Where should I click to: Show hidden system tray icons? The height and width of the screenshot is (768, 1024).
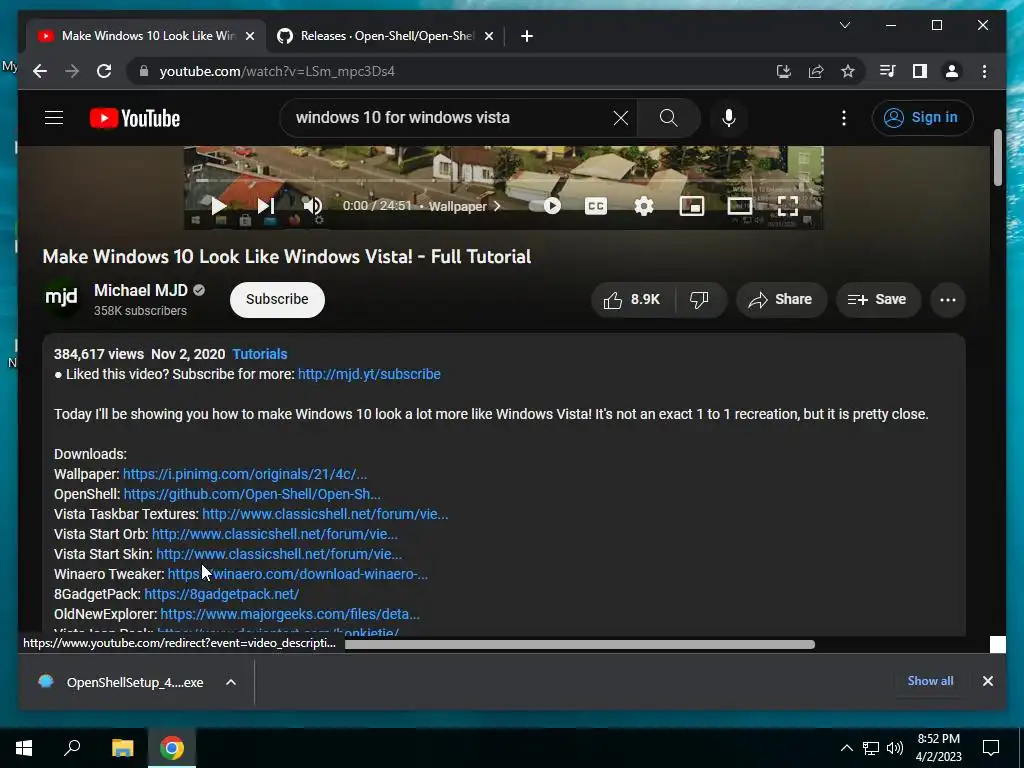[x=846, y=748]
